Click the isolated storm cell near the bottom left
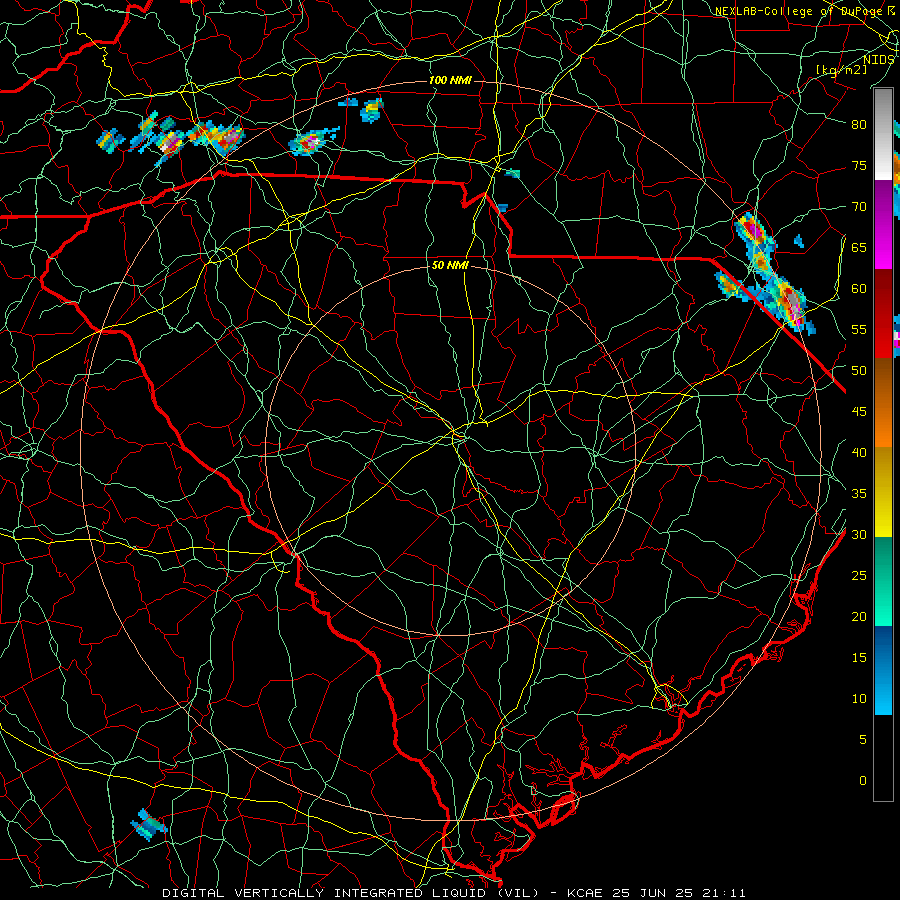Screen dimensions: 900x900 point(149,825)
